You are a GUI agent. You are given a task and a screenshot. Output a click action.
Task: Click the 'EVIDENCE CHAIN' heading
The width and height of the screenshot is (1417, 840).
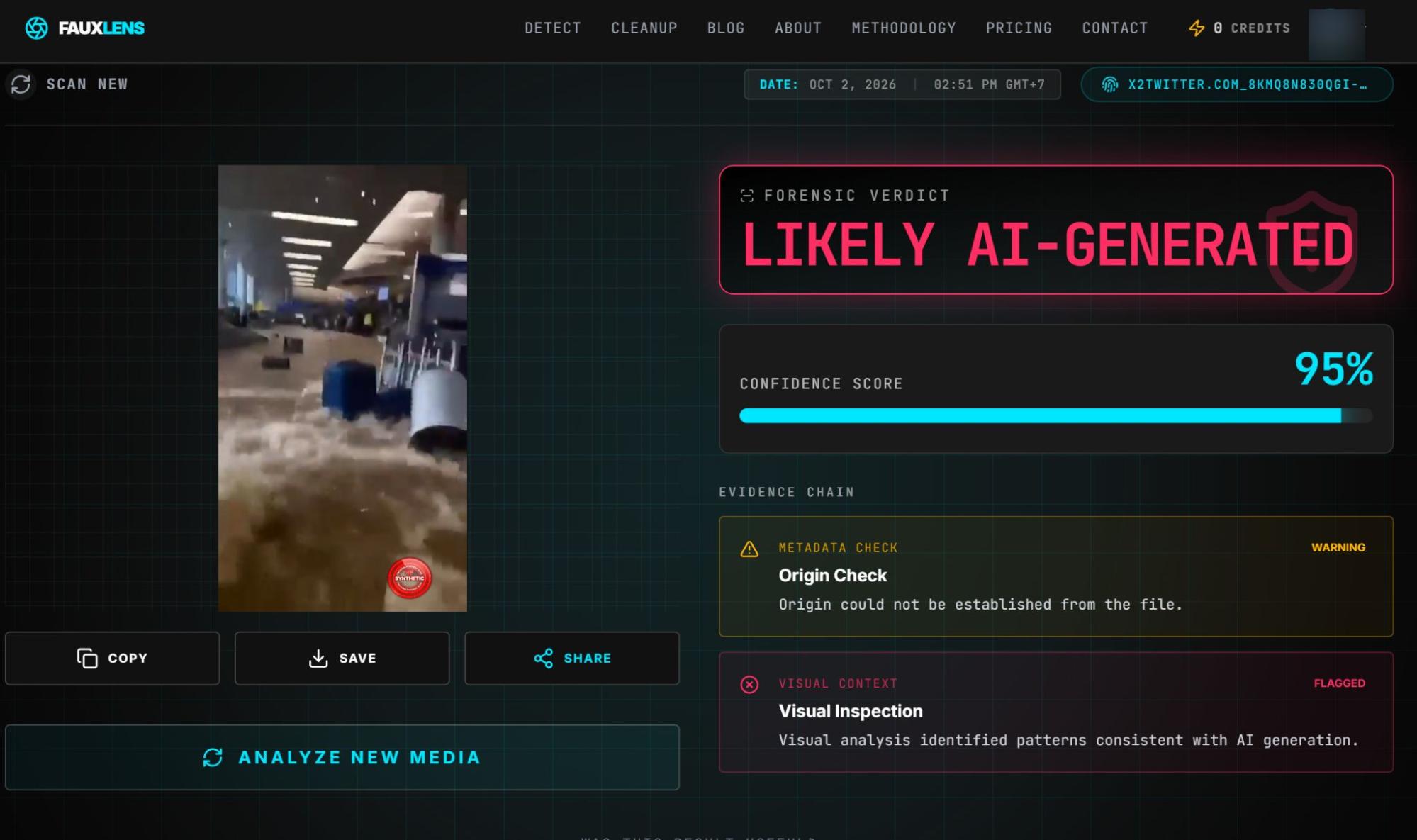787,492
